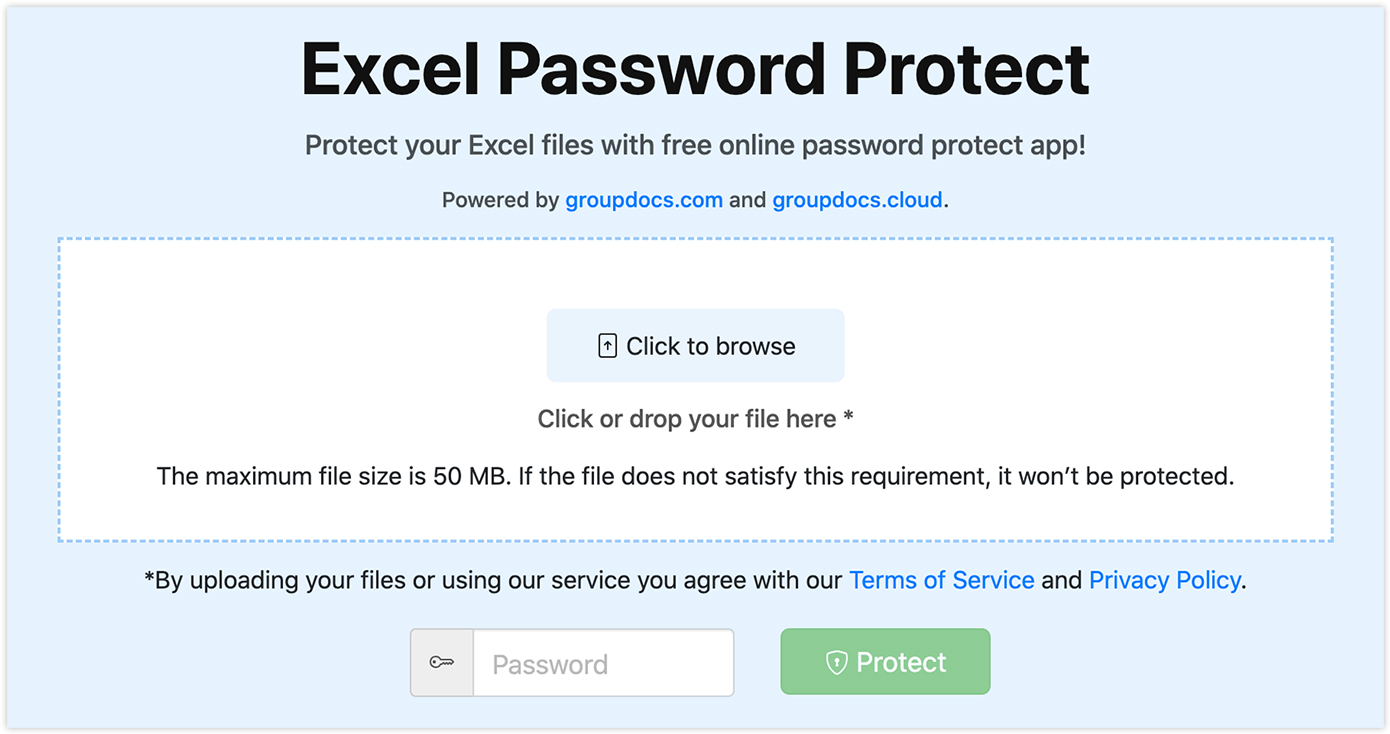Open the groupdocs.com link
This screenshot has height=734, width=1390.
[643, 199]
